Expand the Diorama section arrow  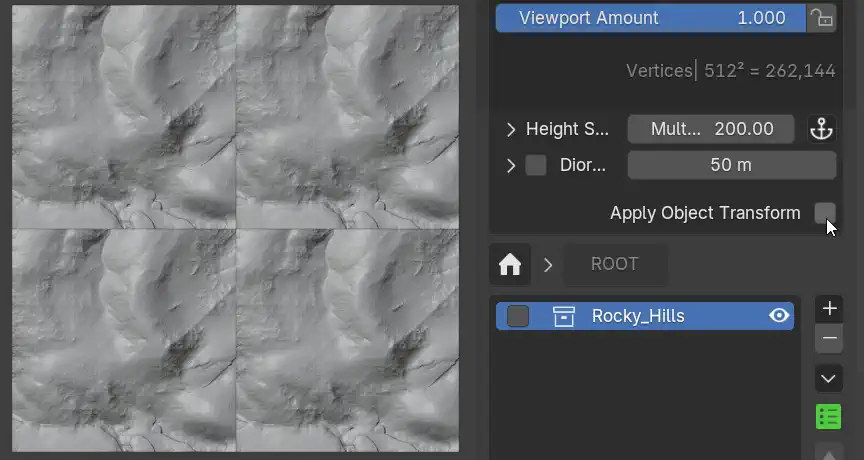click(x=511, y=165)
